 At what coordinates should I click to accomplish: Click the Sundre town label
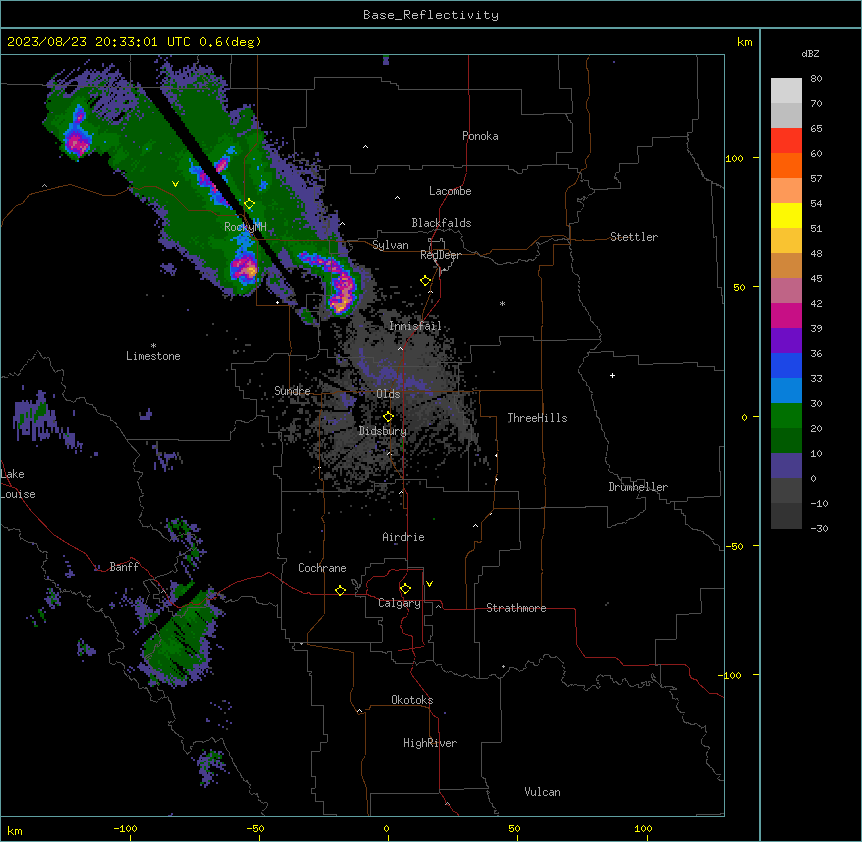pos(292,391)
